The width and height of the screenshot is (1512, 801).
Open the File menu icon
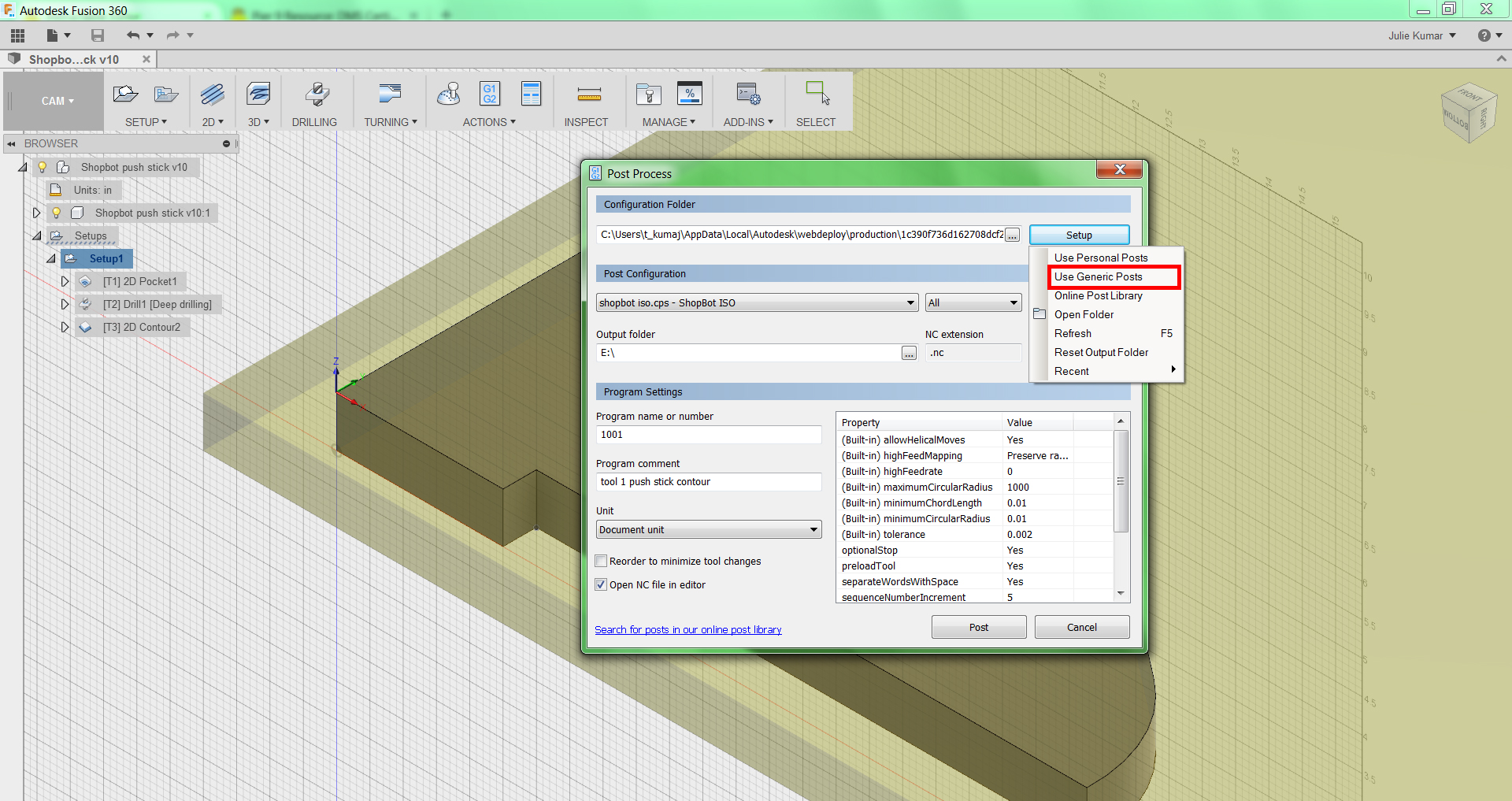(x=58, y=35)
